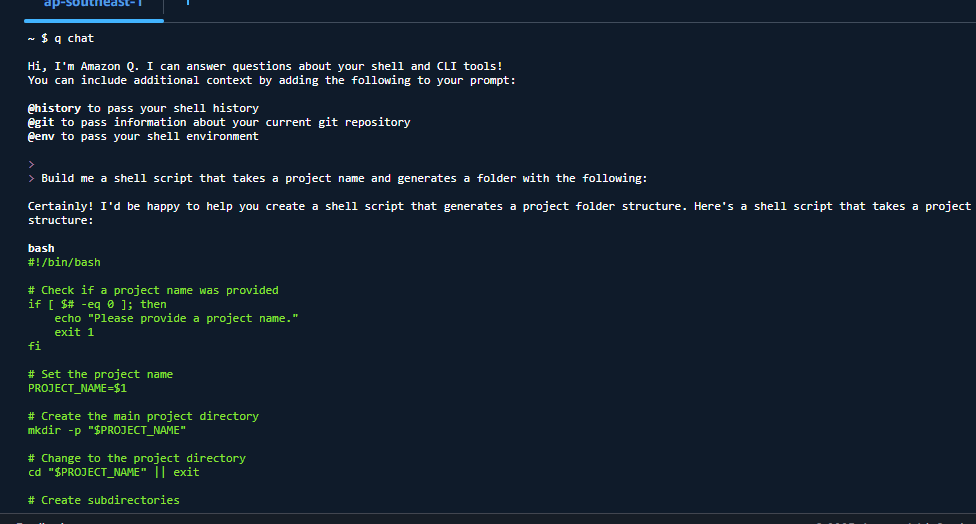976x524 pixels.
Task: Click the 'exit 1' line
Action: 74,332
